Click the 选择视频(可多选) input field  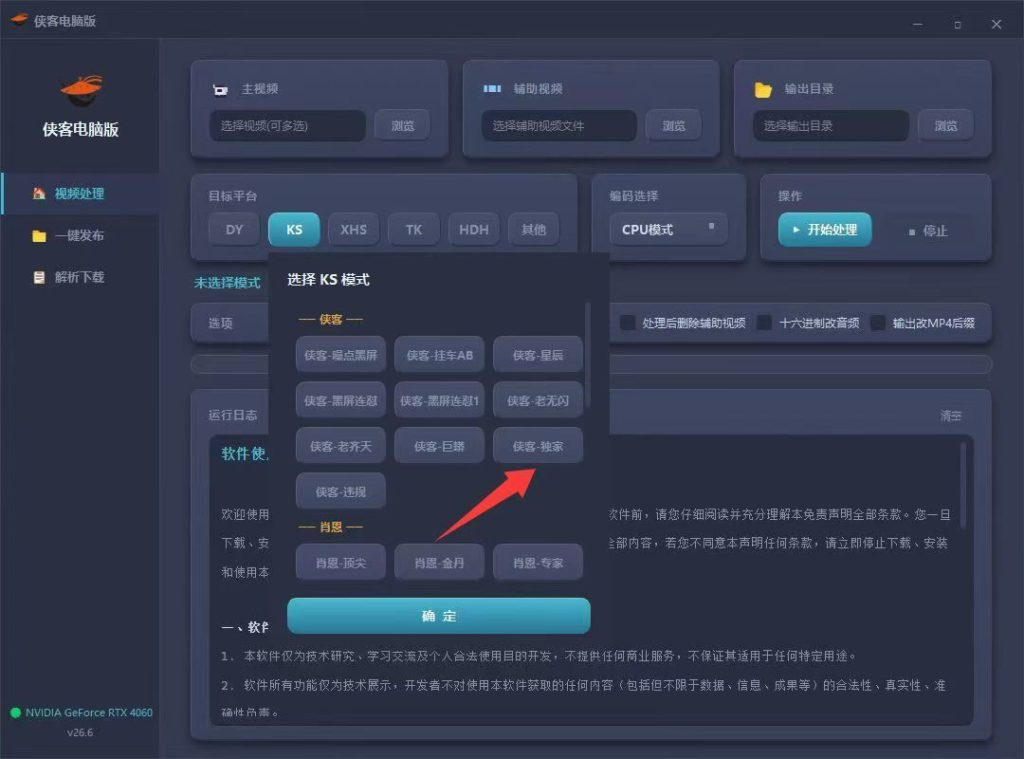tap(287, 125)
